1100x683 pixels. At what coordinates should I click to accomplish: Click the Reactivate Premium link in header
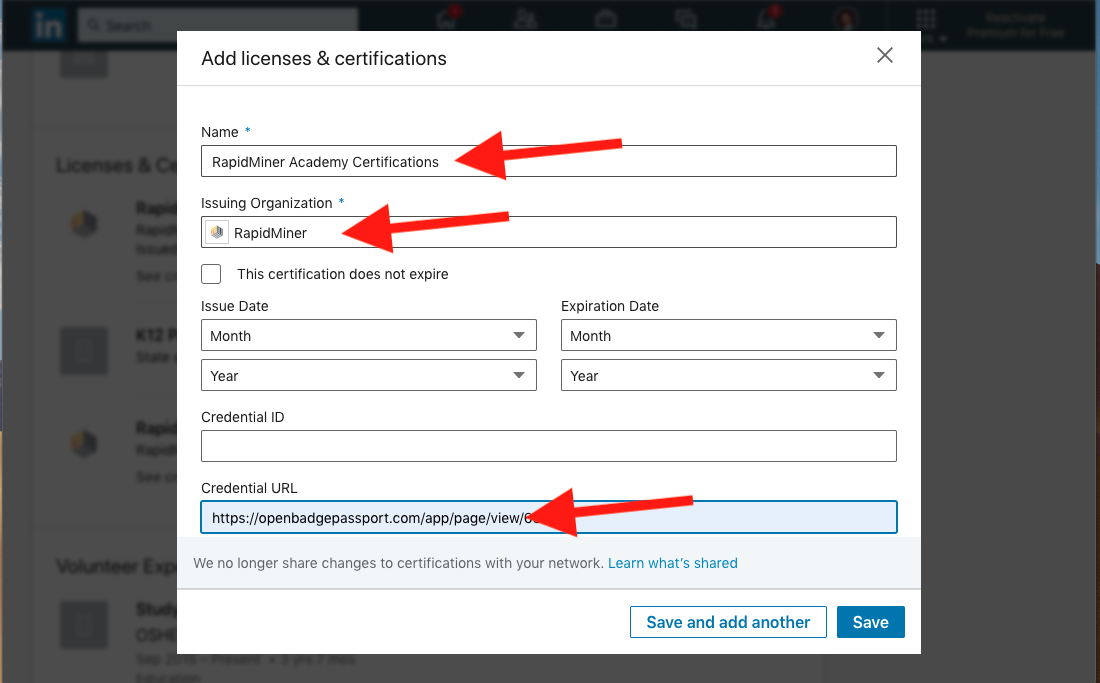[1015, 25]
